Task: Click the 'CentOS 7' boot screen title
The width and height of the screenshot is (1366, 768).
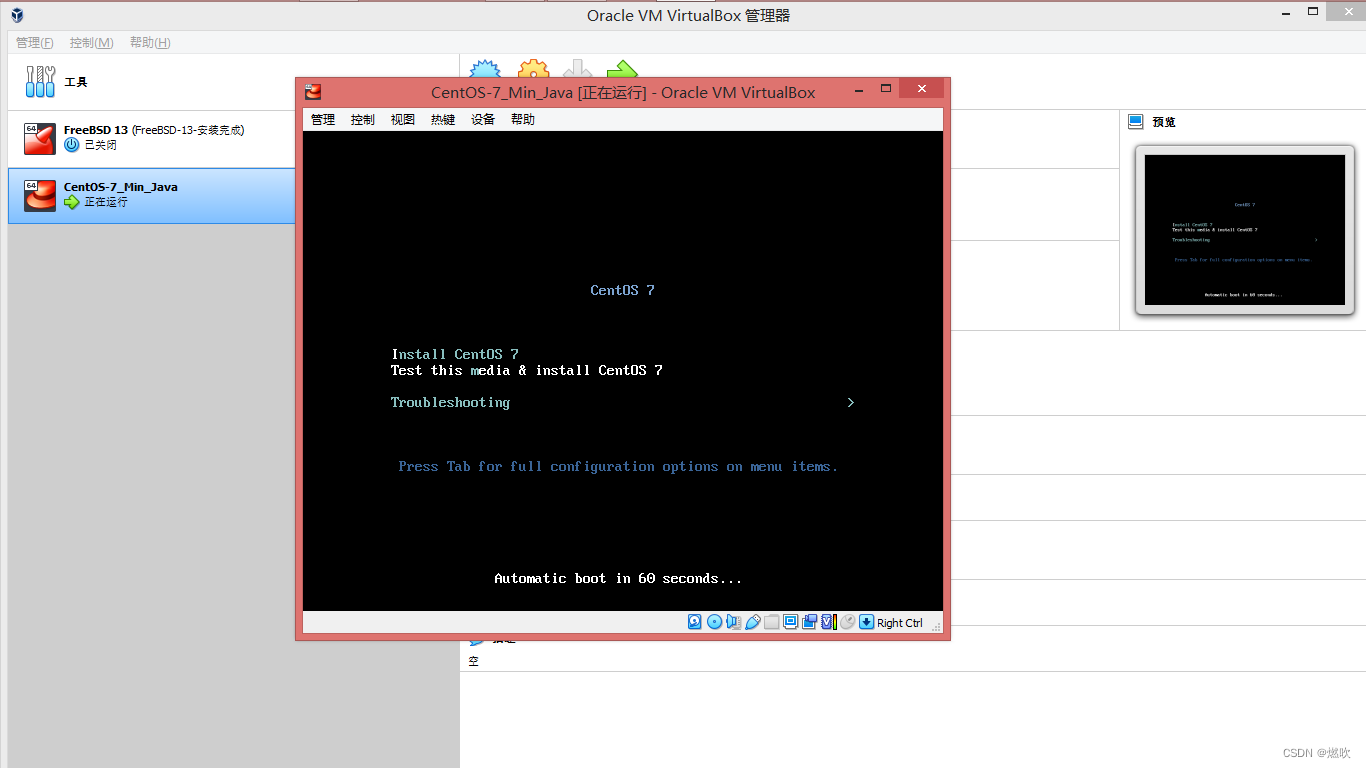Action: coord(622,290)
